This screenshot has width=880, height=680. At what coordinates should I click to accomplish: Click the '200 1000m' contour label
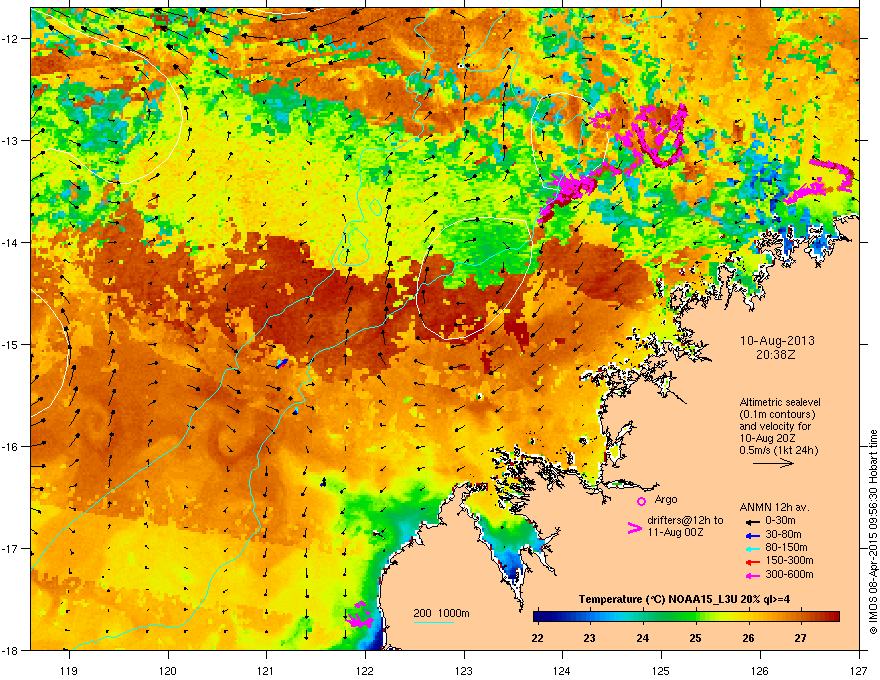pos(441,613)
